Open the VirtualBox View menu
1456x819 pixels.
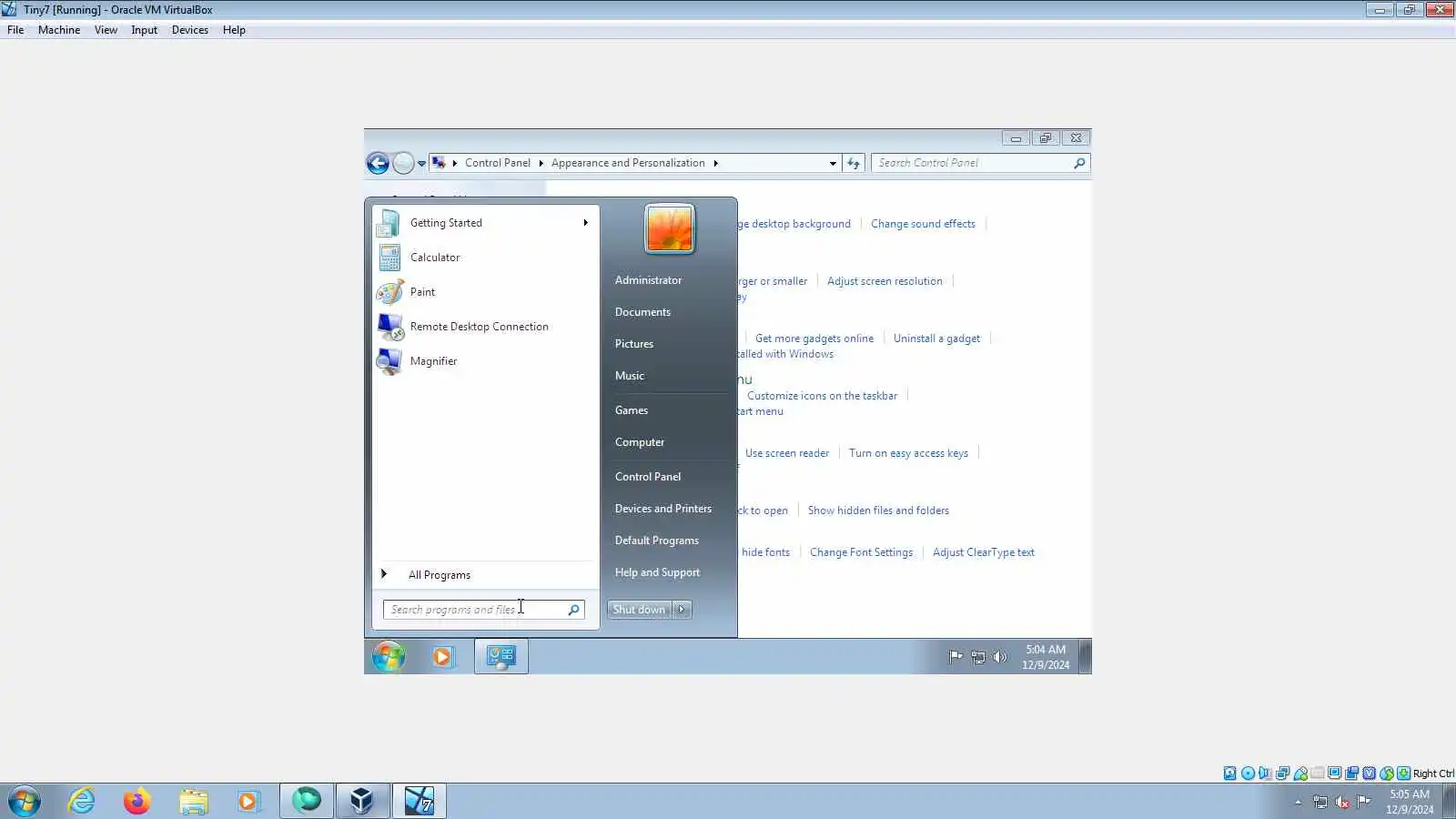coord(106,30)
